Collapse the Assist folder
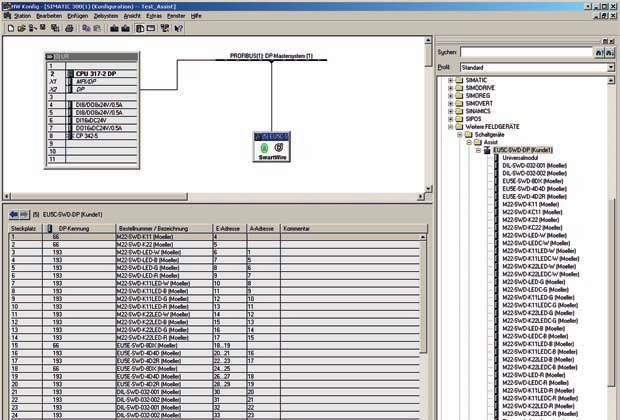The width and height of the screenshot is (620, 420). [469, 142]
